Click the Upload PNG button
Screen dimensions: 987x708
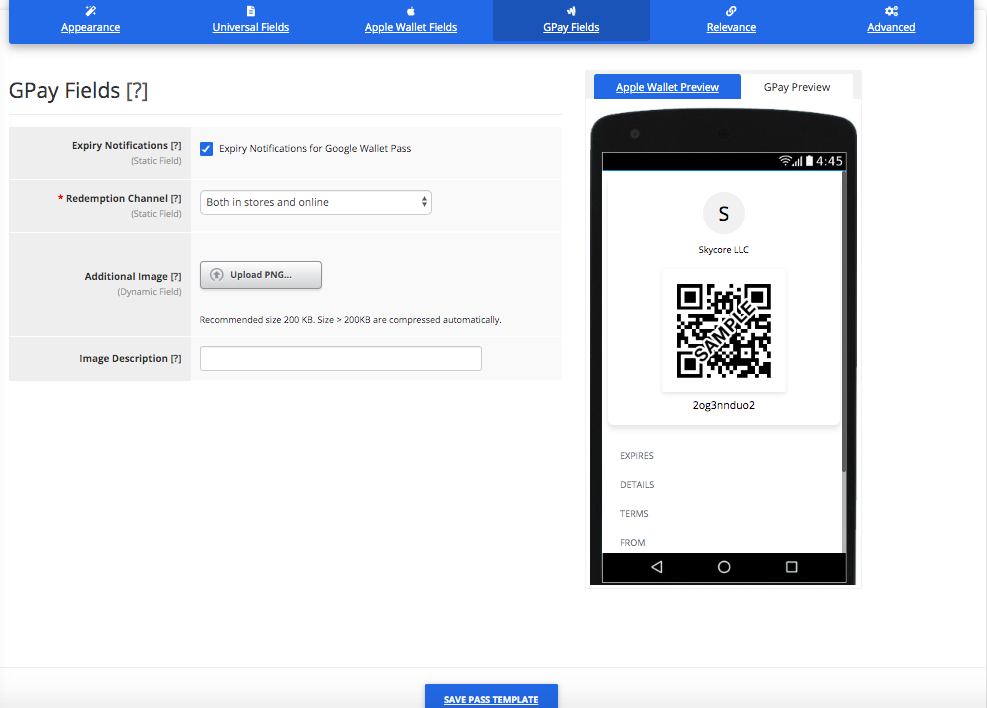point(261,275)
